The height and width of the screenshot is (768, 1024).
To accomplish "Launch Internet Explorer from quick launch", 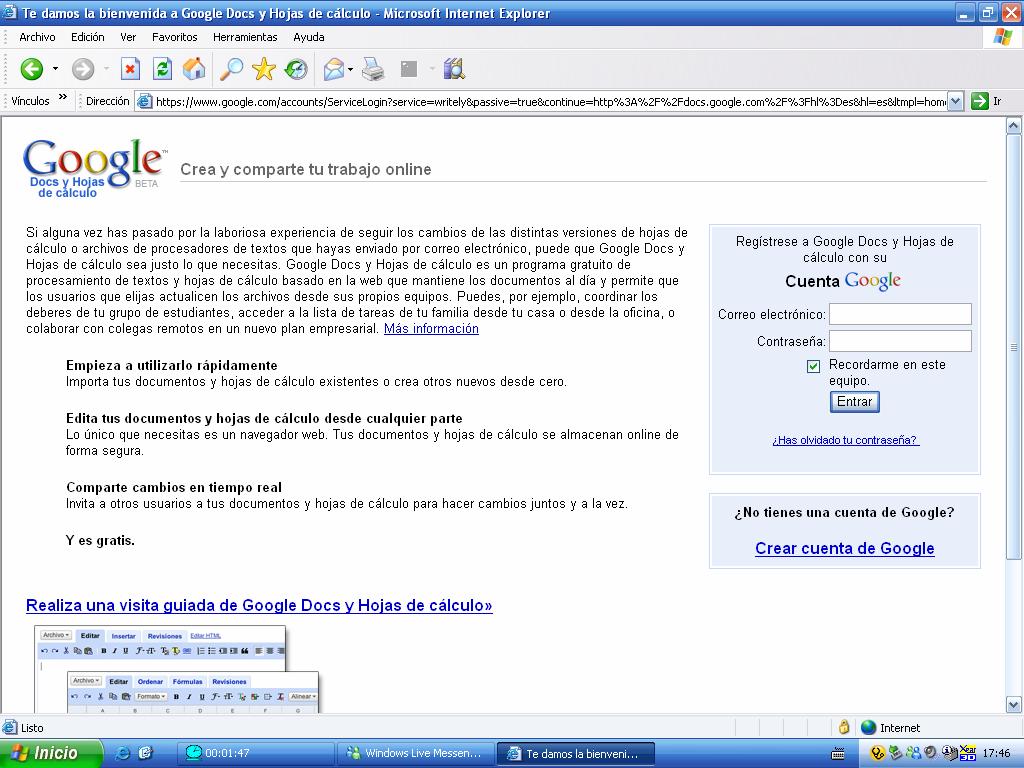I will [x=122, y=753].
